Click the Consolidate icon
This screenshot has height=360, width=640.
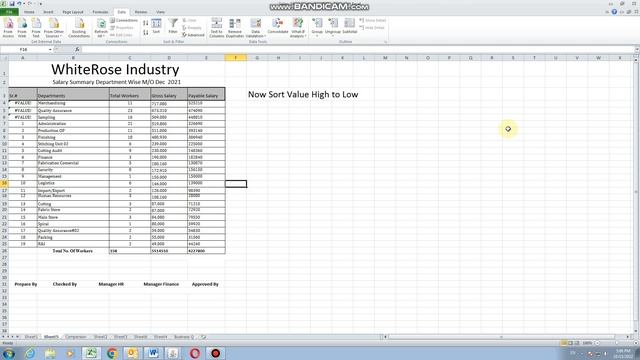(x=278, y=27)
